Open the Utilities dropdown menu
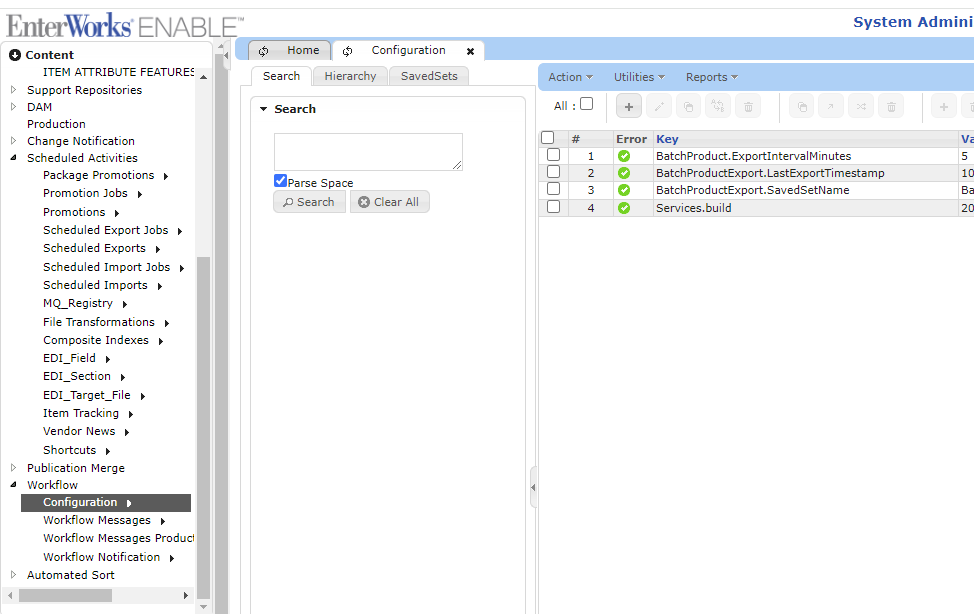The height and width of the screenshot is (614, 974). pos(639,77)
